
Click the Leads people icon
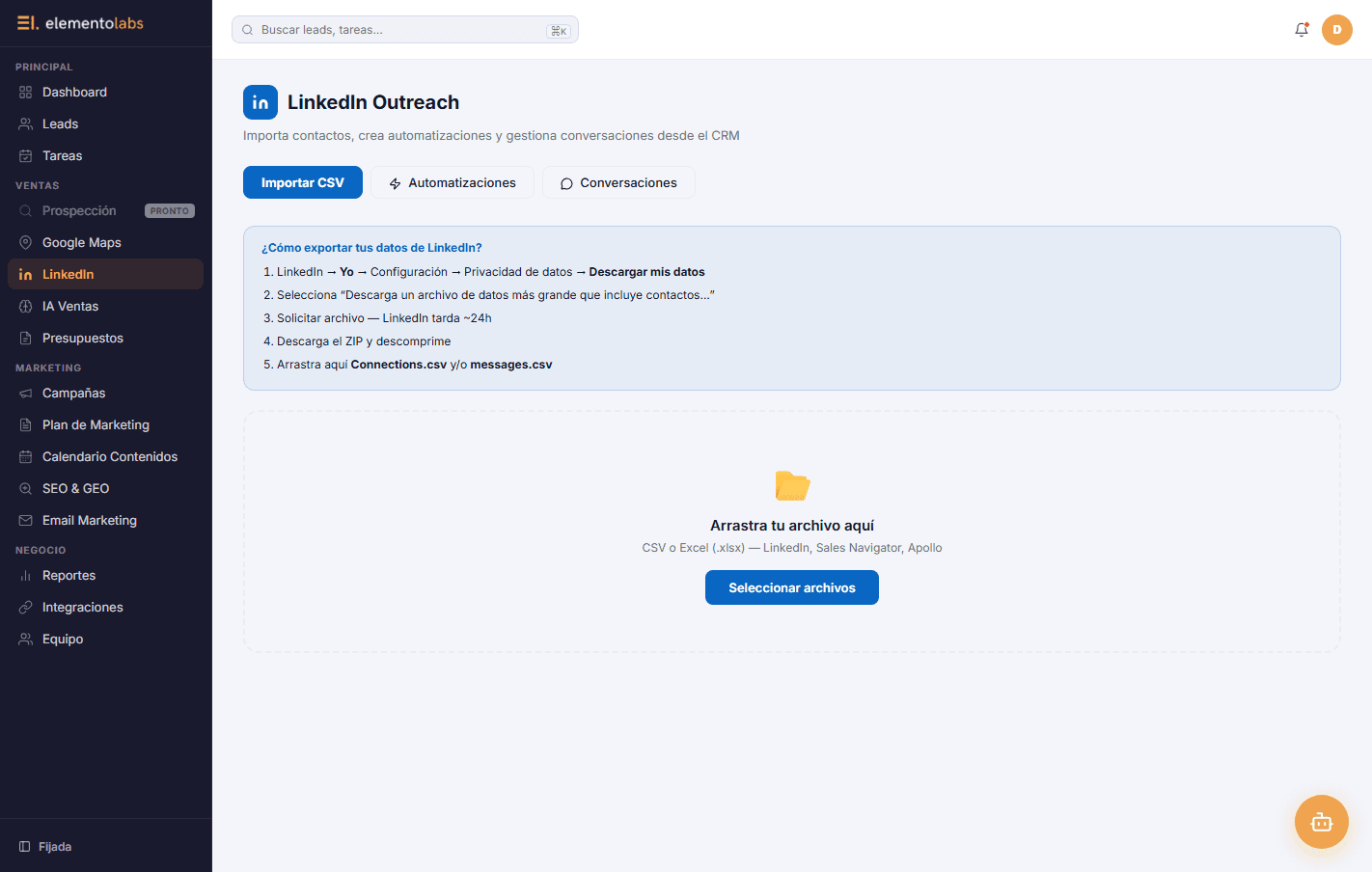26,124
